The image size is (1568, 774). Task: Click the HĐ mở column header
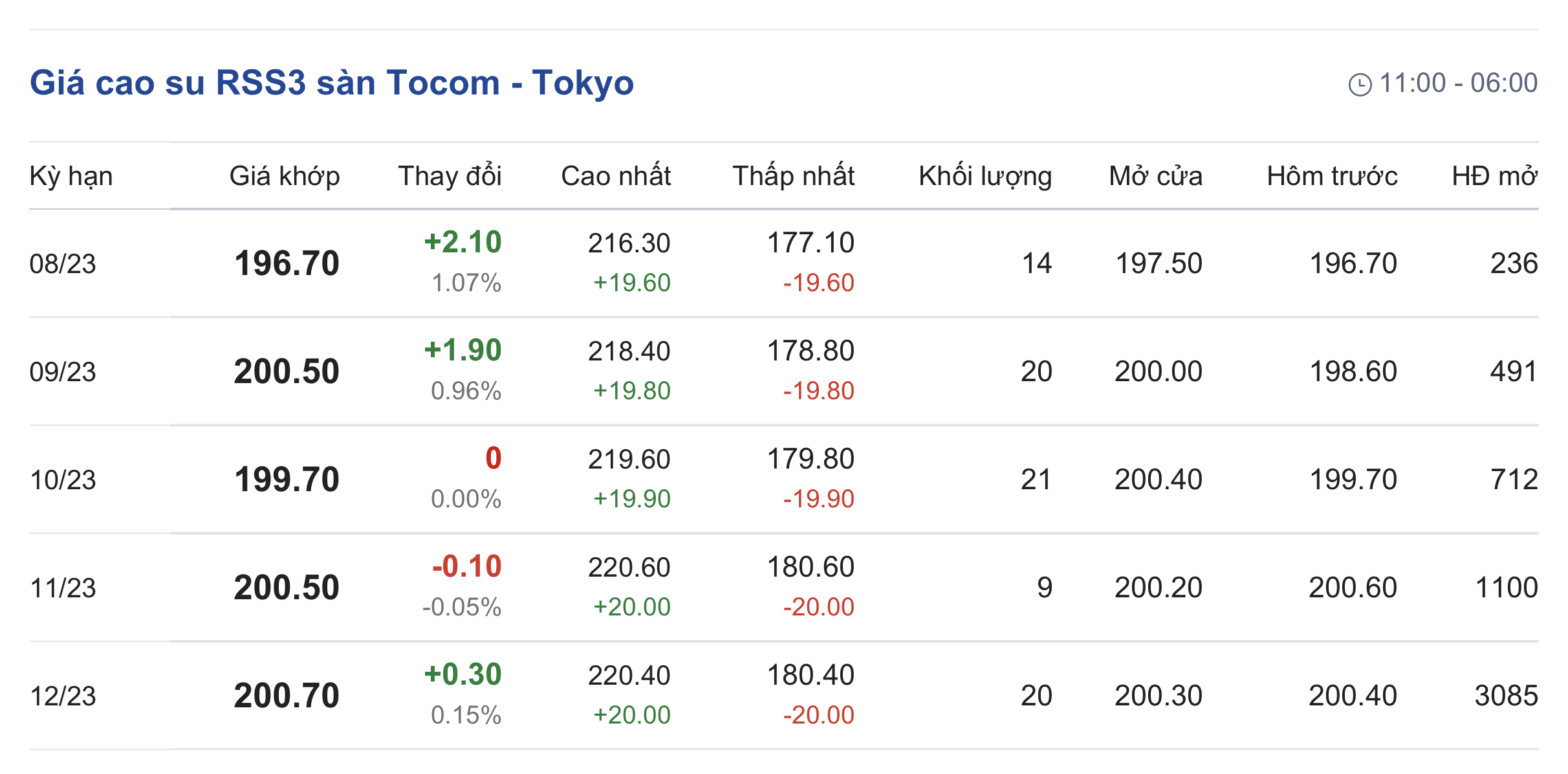pos(1494,176)
